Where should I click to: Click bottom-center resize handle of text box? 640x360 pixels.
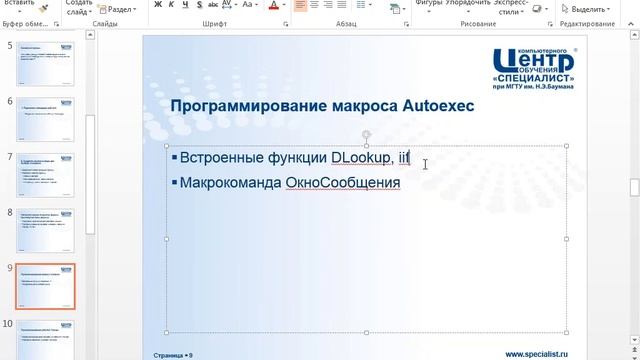pyautogui.click(x=366, y=333)
